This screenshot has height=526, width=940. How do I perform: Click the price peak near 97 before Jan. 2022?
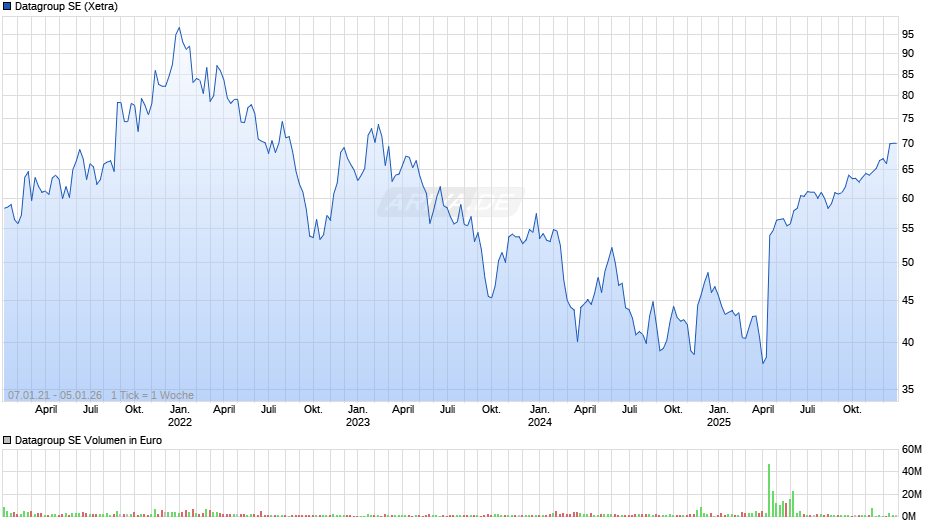pyautogui.click(x=179, y=28)
